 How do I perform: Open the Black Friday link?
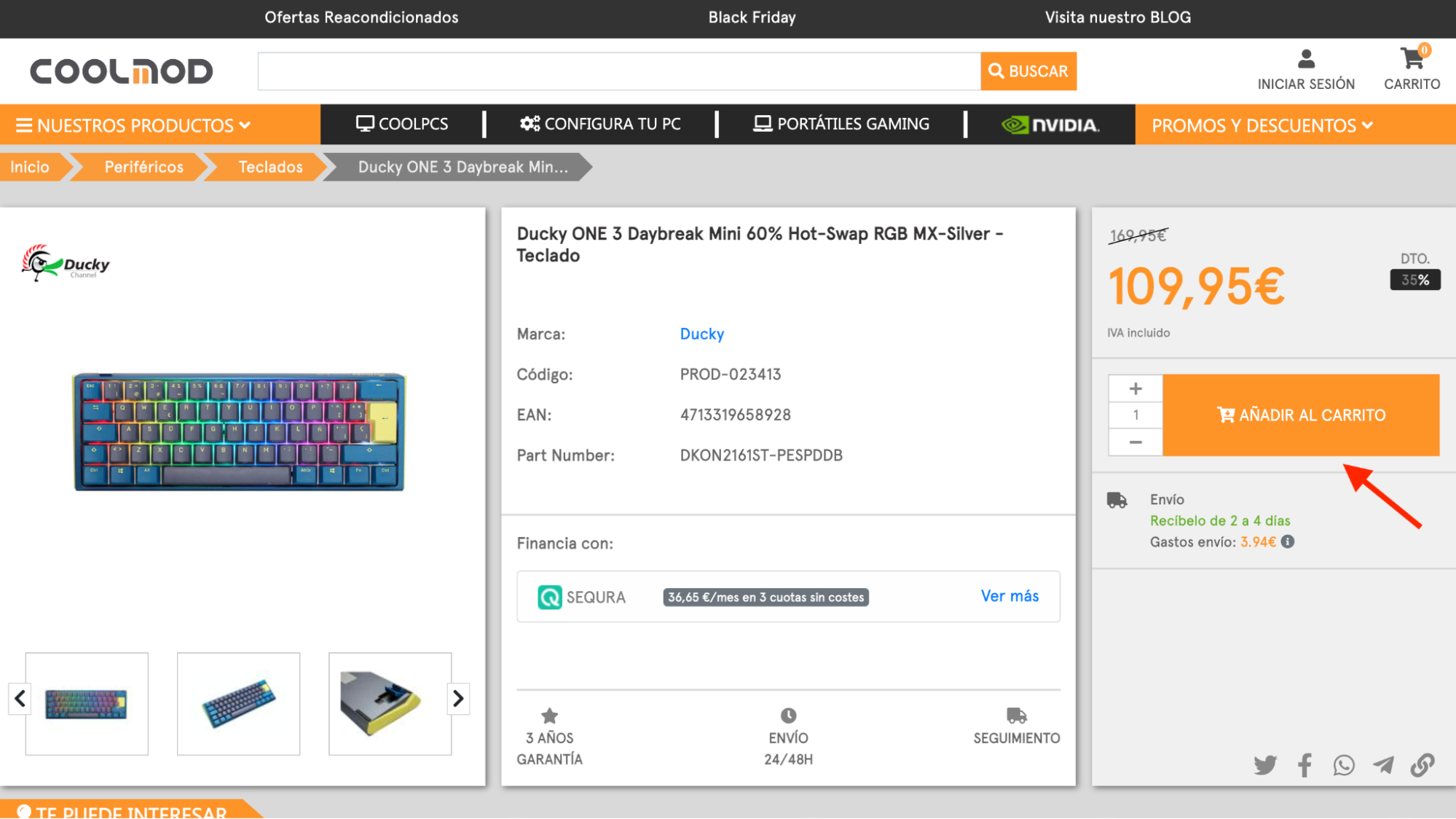pos(752,17)
